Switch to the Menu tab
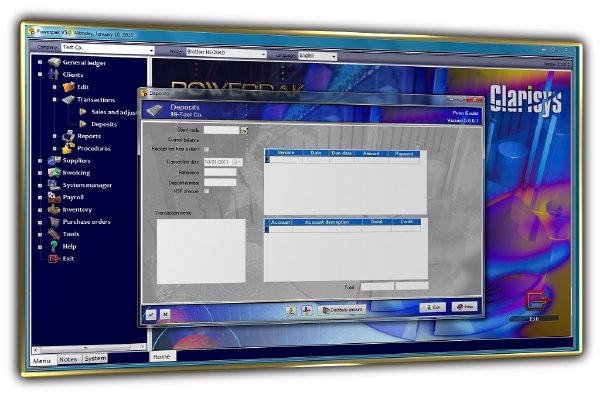The image size is (600, 400). (42, 361)
